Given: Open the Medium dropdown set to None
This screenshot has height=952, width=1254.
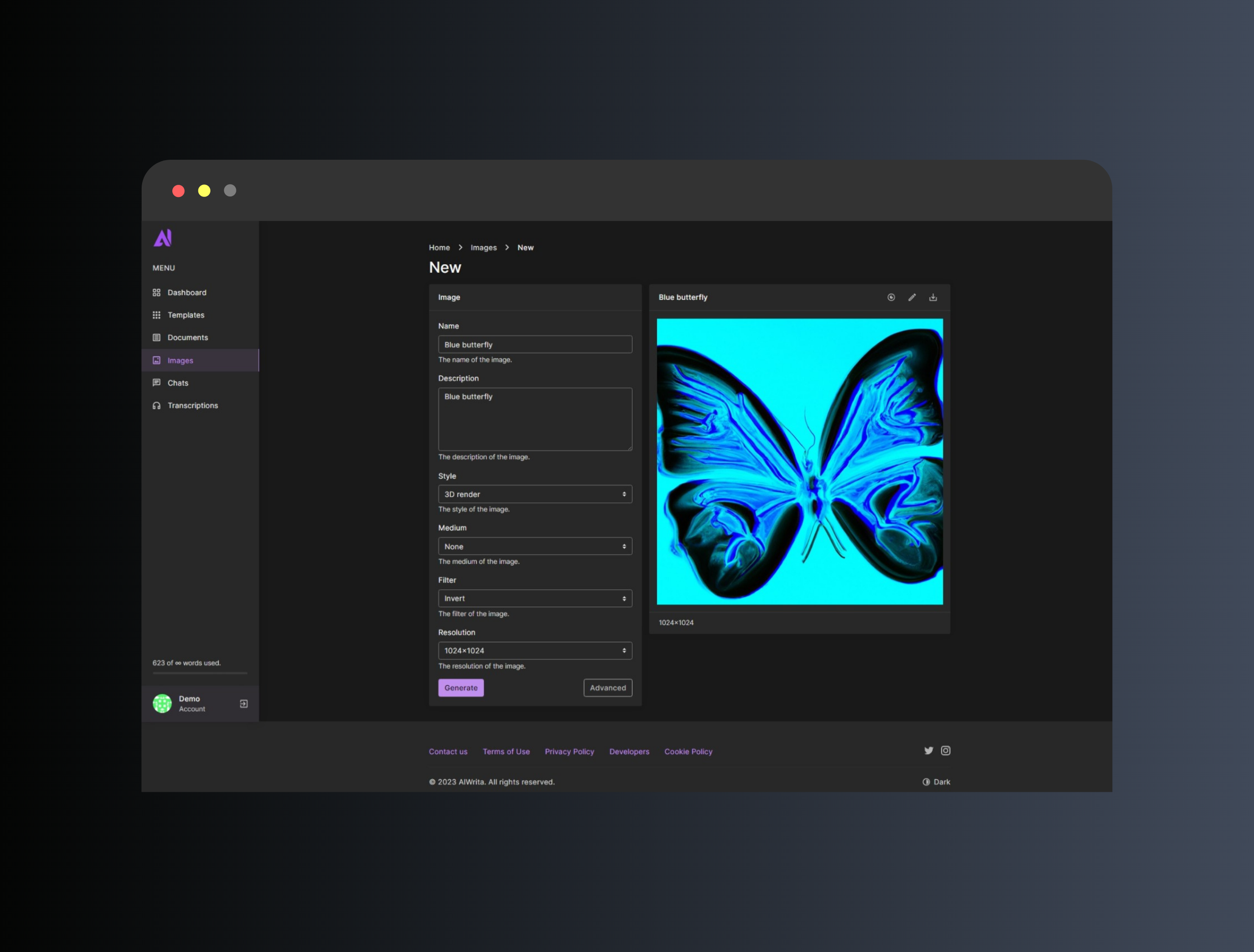Looking at the screenshot, I should pyautogui.click(x=535, y=546).
